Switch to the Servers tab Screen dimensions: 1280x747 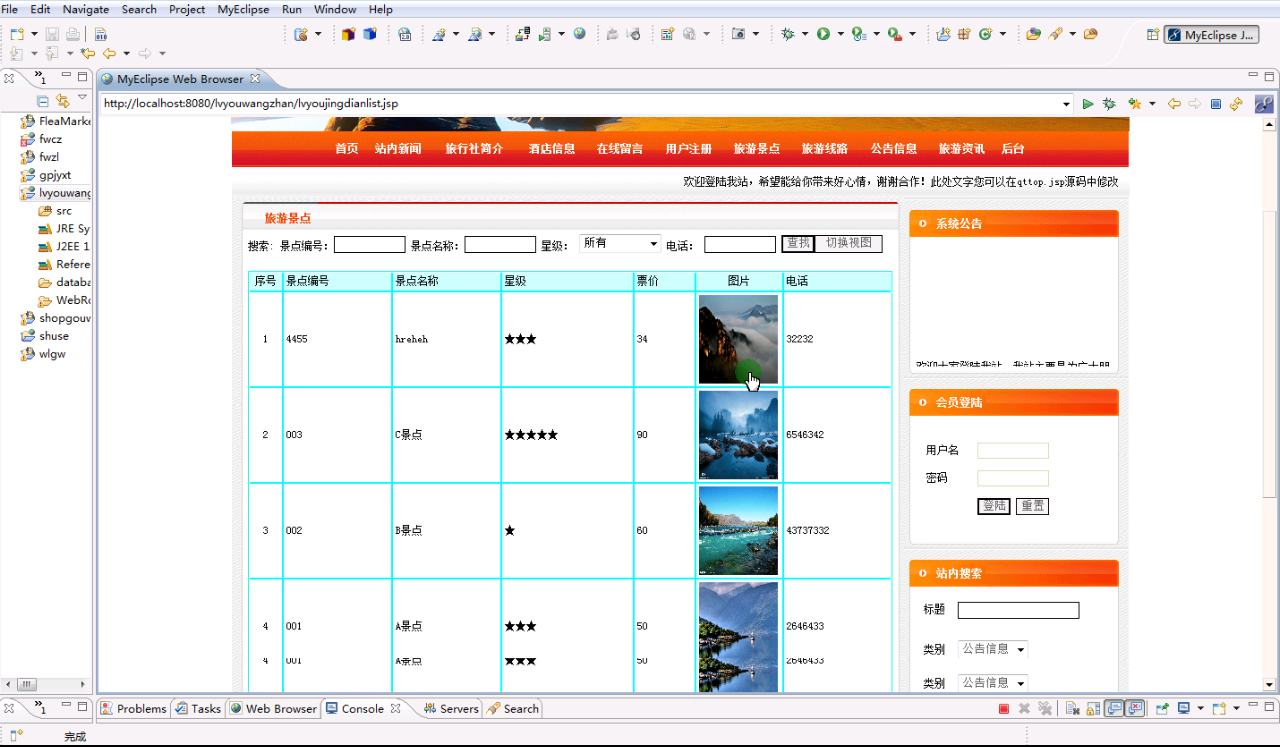pos(451,709)
